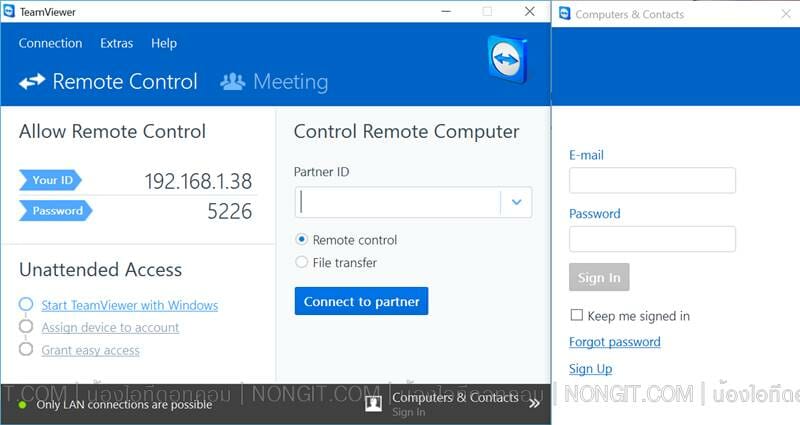Click the Your ID label tag
Viewport: 800px width, 425px height.
click(51, 180)
